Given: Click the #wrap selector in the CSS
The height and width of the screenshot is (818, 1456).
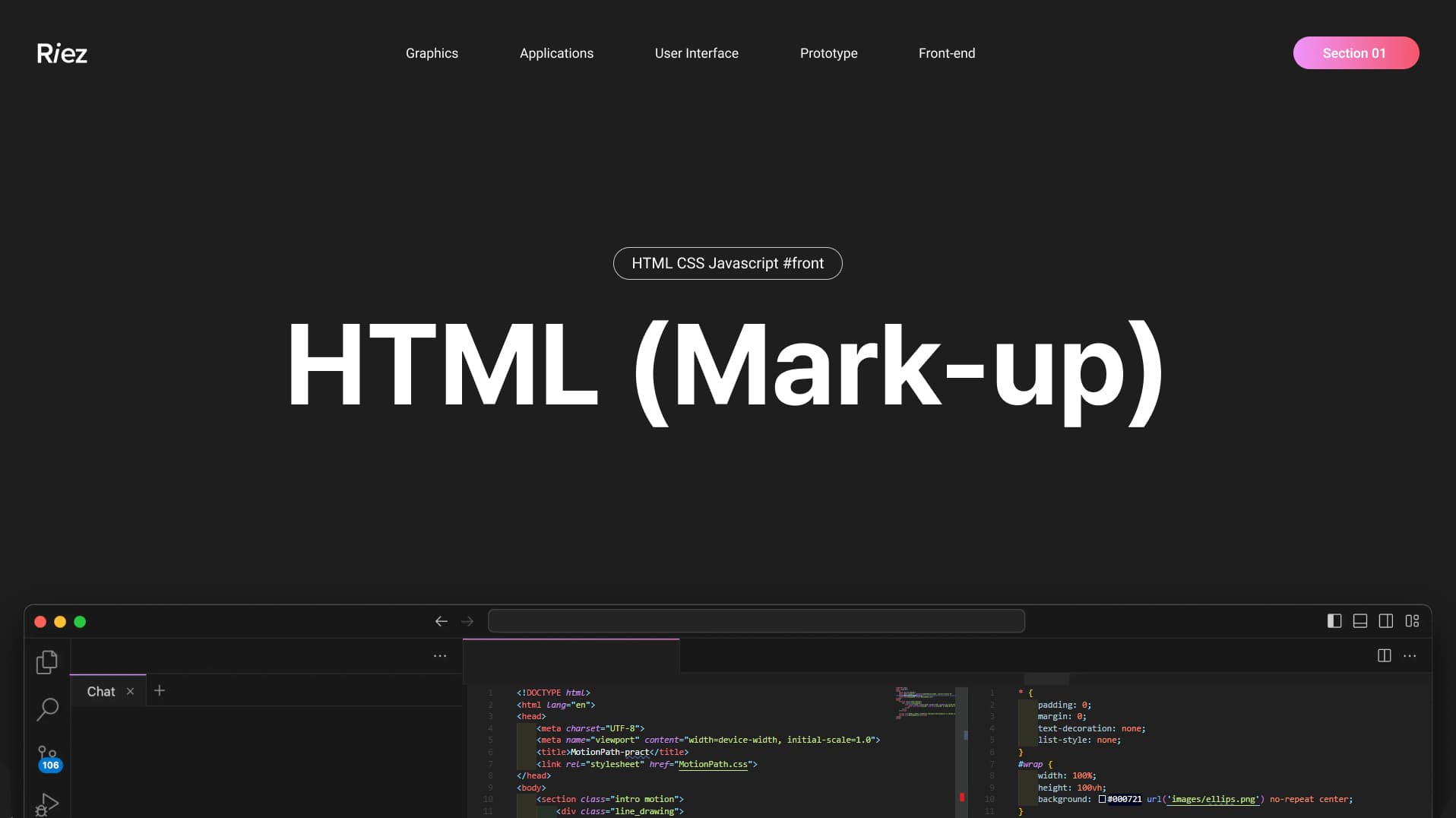Looking at the screenshot, I should pos(1030,764).
